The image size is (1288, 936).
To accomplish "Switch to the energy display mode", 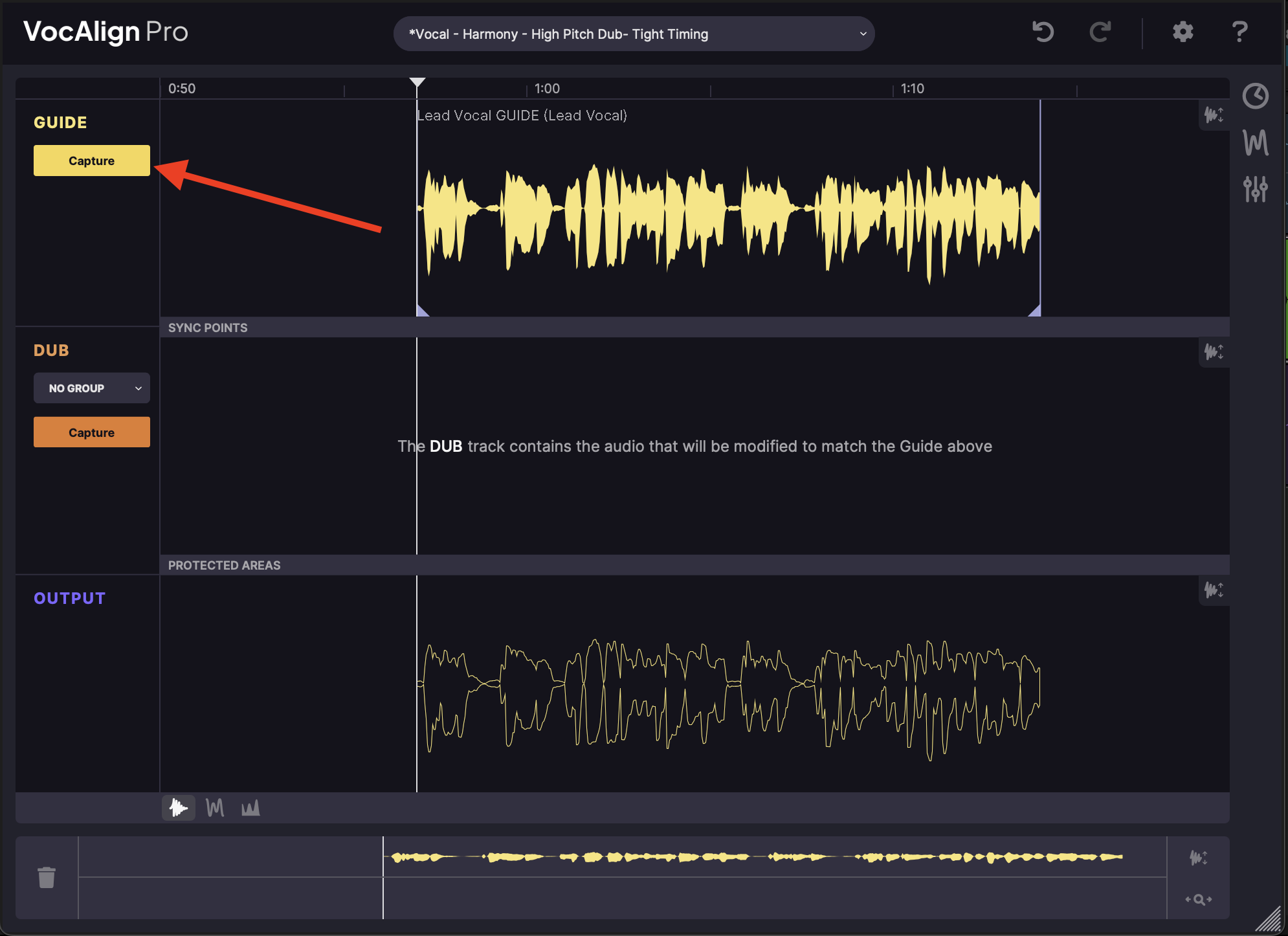I will pyautogui.click(x=250, y=807).
